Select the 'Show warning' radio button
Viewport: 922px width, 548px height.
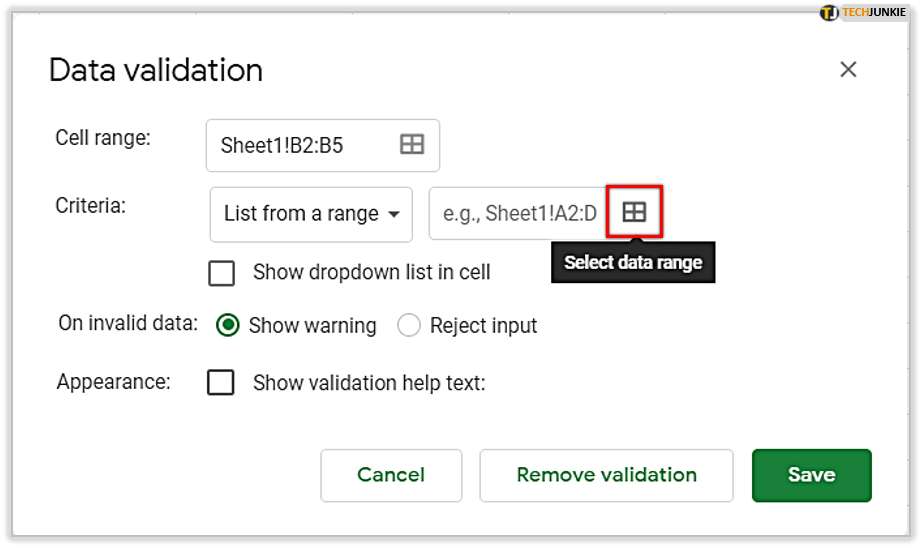(x=228, y=326)
